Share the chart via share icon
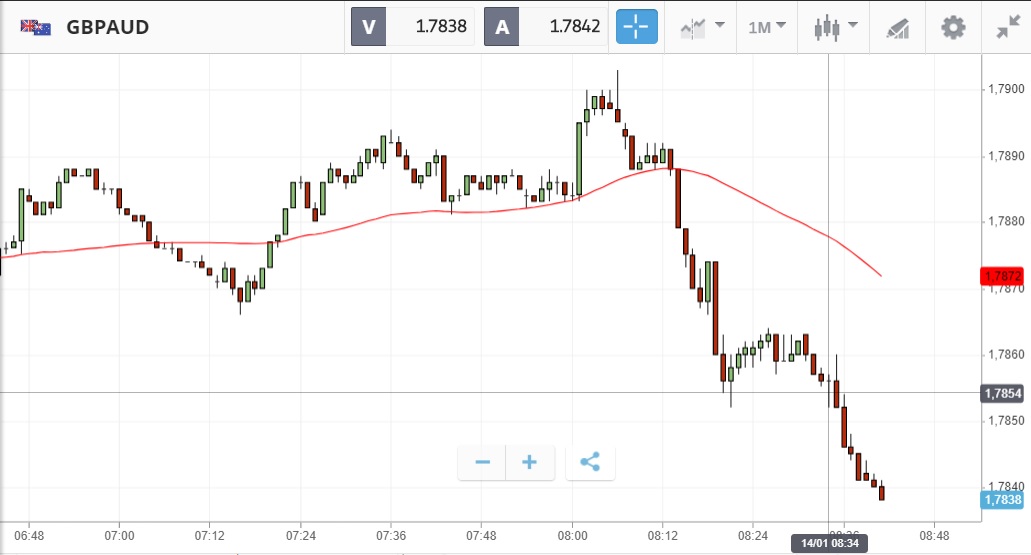 pyautogui.click(x=590, y=462)
